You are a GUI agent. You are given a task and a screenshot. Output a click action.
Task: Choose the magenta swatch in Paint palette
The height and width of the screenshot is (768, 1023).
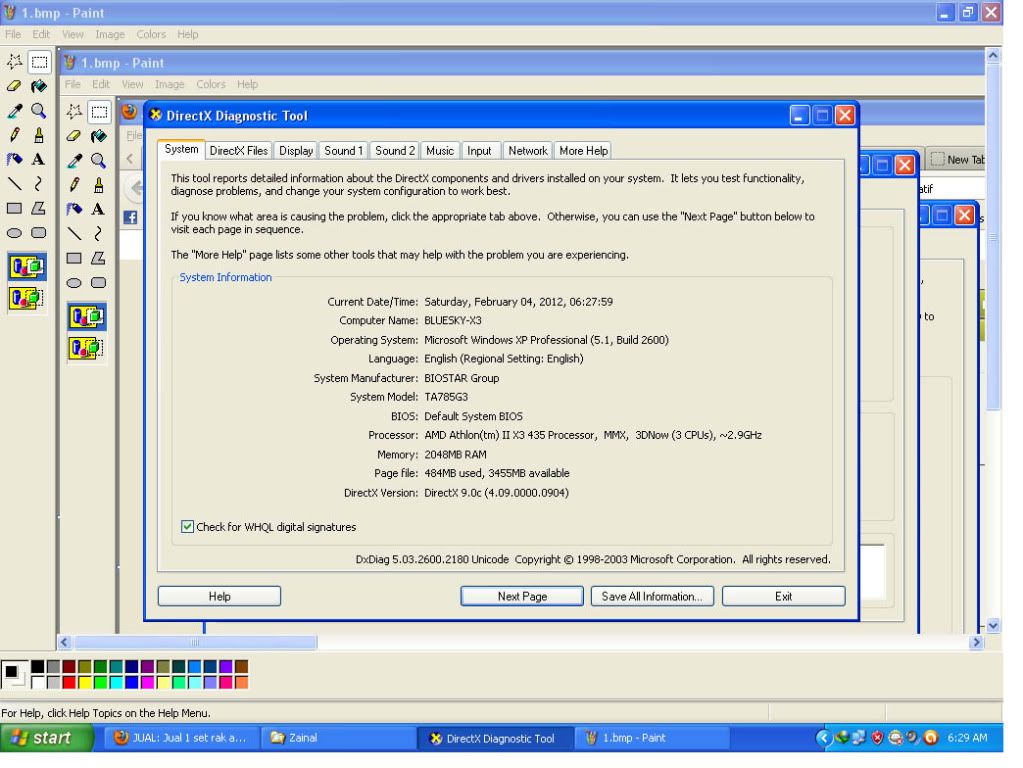coord(147,683)
